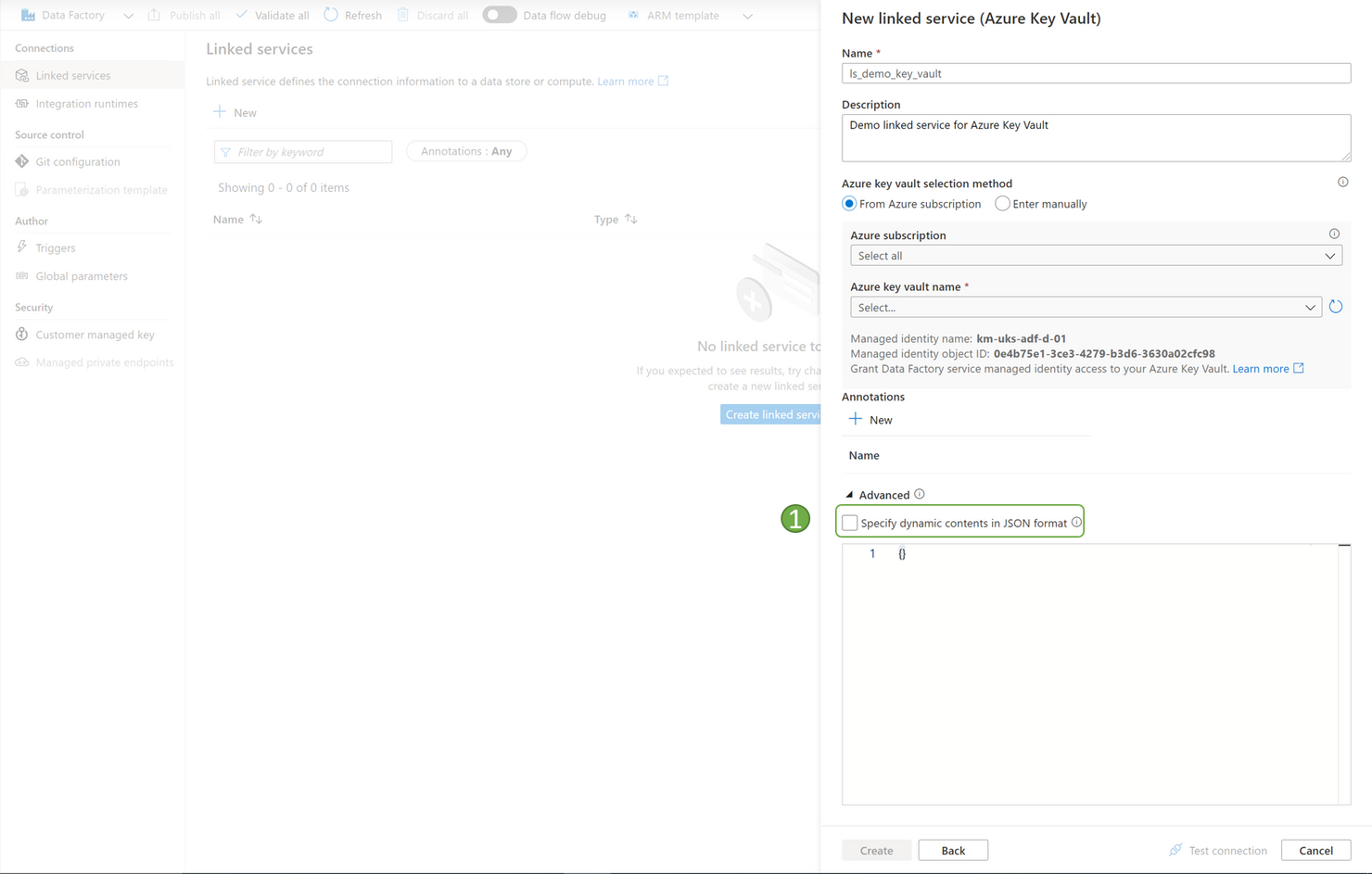Click the Create linked service button
The image size is (1372, 874).
[771, 414]
